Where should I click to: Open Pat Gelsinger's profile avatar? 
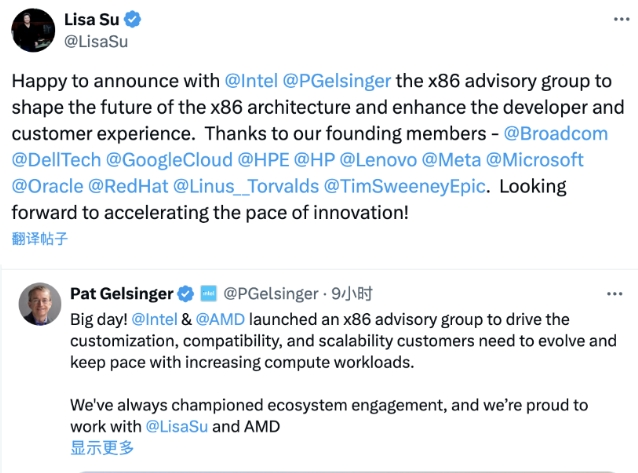tap(40, 304)
